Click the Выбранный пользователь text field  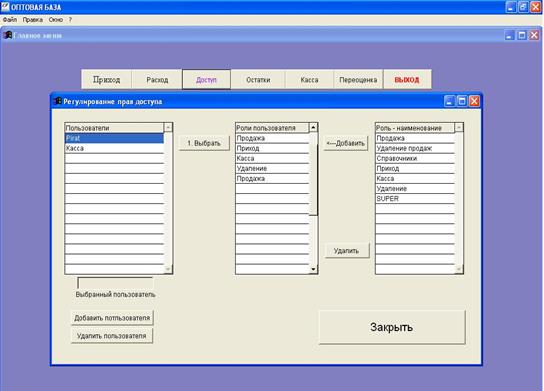[x=115, y=283]
